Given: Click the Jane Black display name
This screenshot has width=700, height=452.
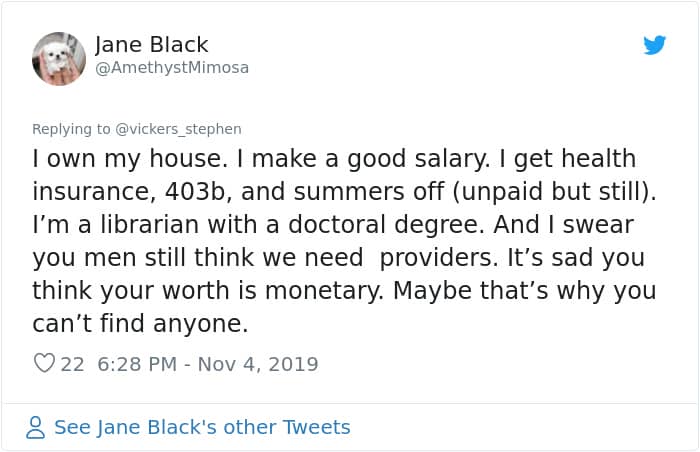Looking at the screenshot, I should pyautogui.click(x=152, y=45).
